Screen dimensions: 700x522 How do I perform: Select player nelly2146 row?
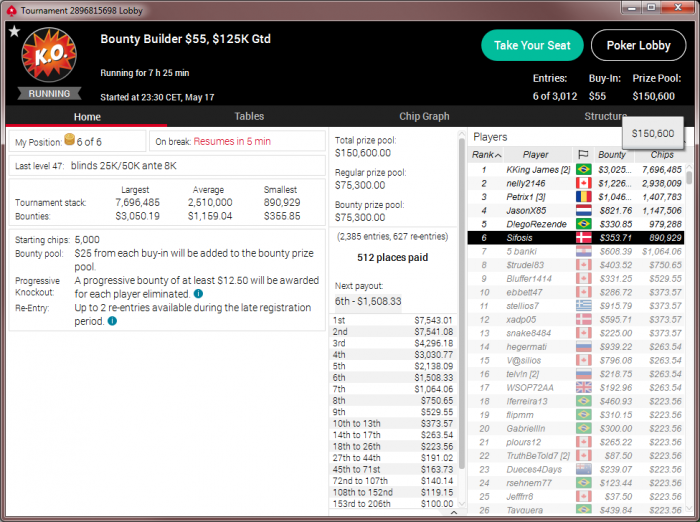(x=576, y=183)
